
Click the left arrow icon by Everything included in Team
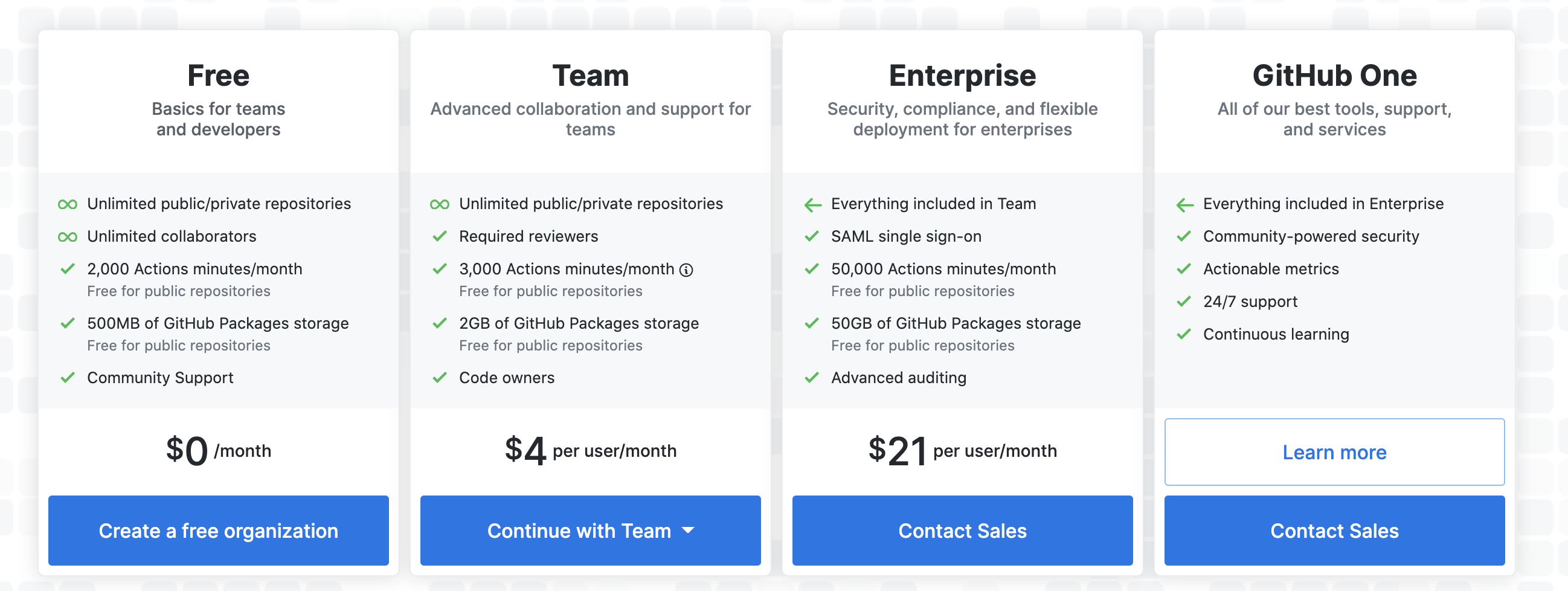pos(812,205)
